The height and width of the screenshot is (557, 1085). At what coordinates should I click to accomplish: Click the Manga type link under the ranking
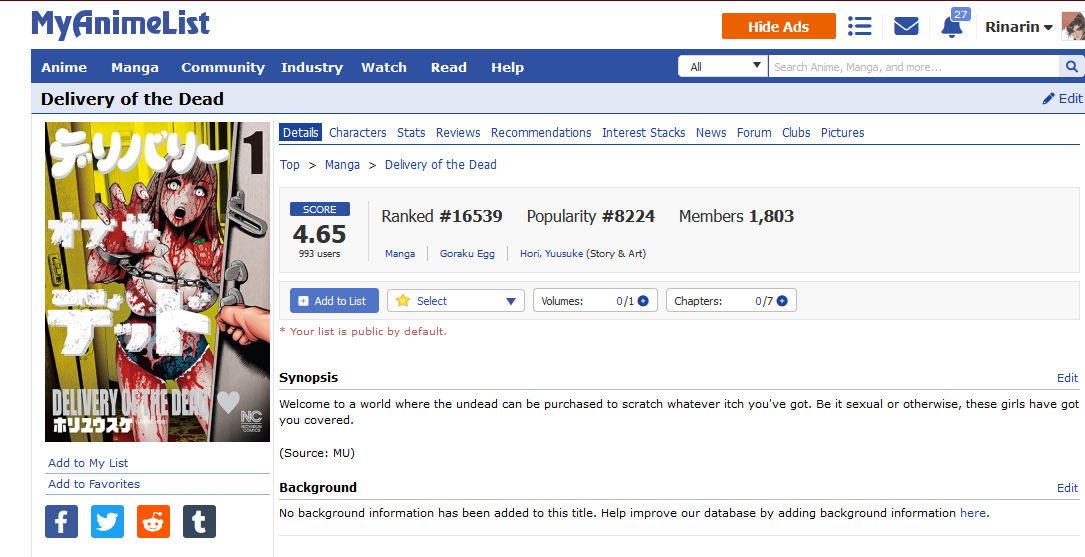400,254
